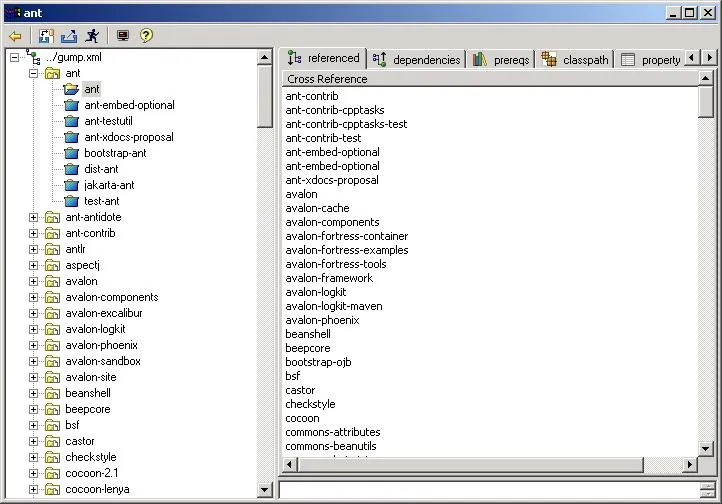722x504 pixels.
Task: Select avalon-logkit-maven in the list
Action: point(334,307)
